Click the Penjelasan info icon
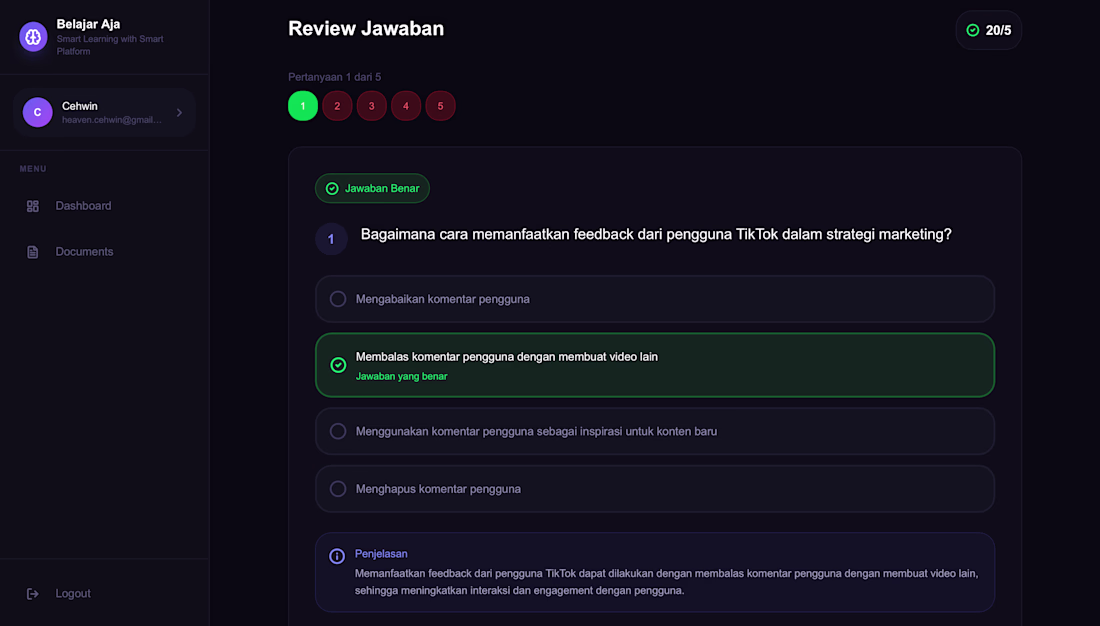The image size is (1100, 626). [337, 556]
